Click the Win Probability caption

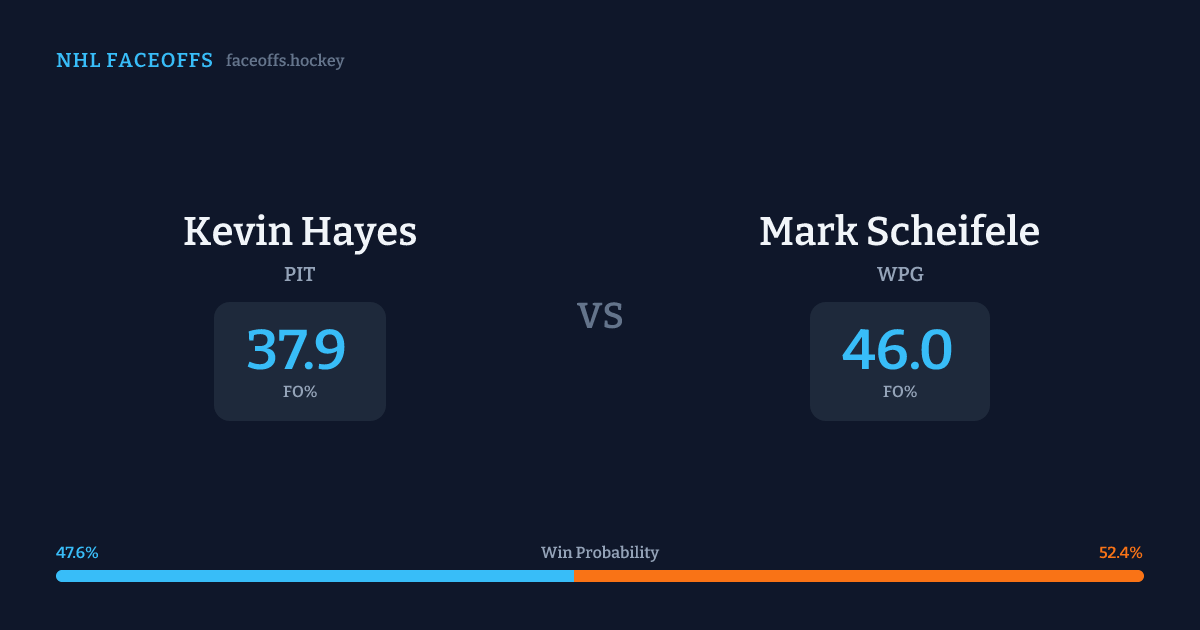click(x=600, y=553)
